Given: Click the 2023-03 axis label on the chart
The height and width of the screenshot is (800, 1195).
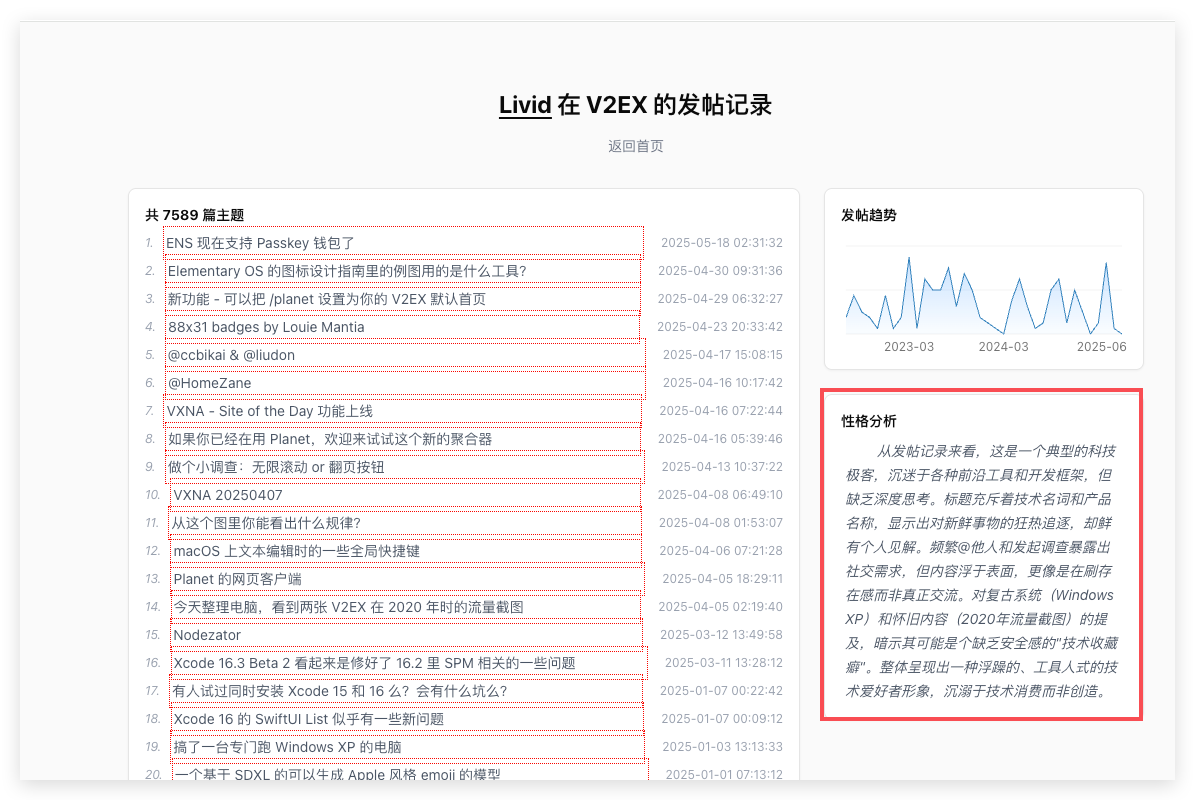Looking at the screenshot, I should [x=908, y=347].
